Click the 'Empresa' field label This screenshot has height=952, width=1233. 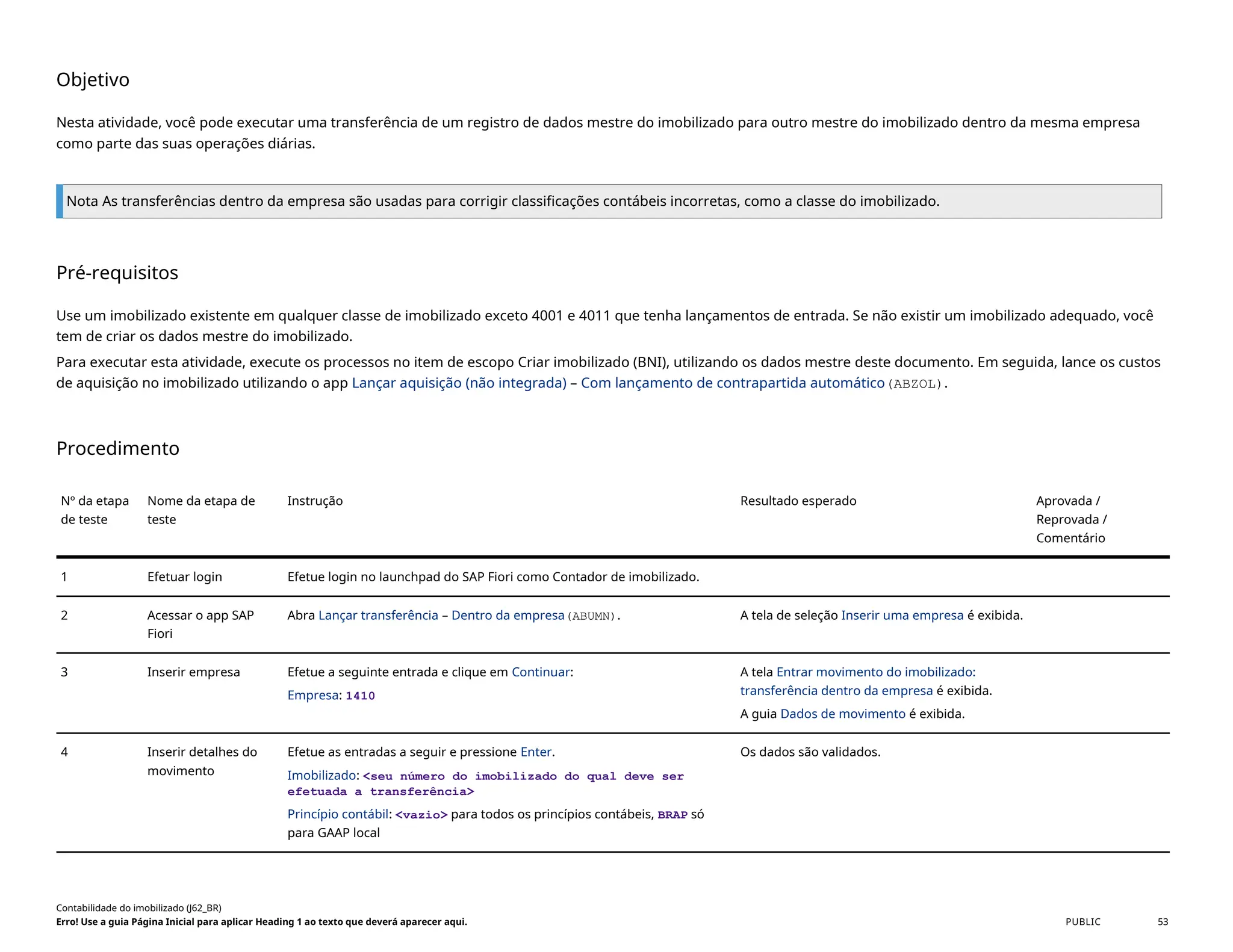pos(312,696)
